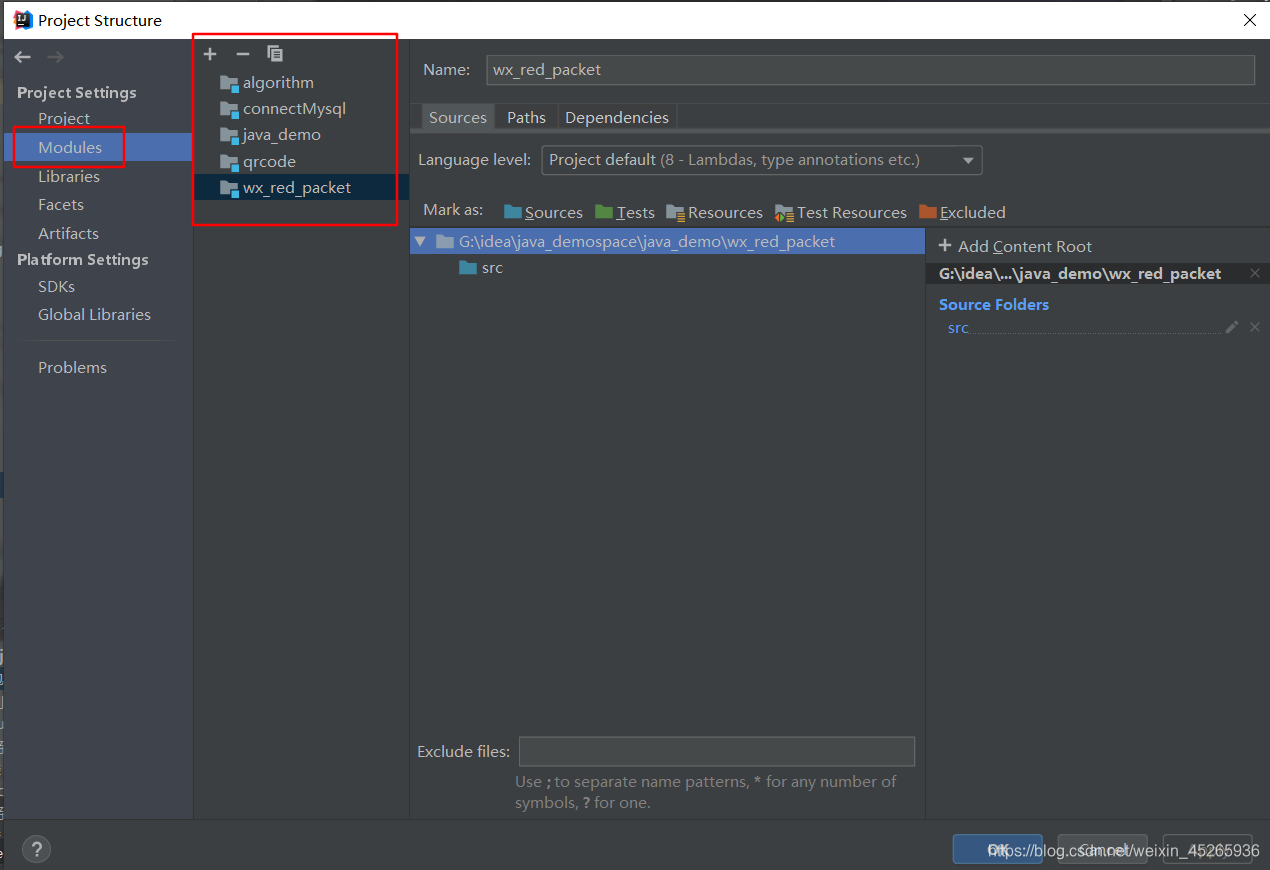Go forward with the right arrow
Viewport: 1270px width, 870px height.
tap(55, 57)
